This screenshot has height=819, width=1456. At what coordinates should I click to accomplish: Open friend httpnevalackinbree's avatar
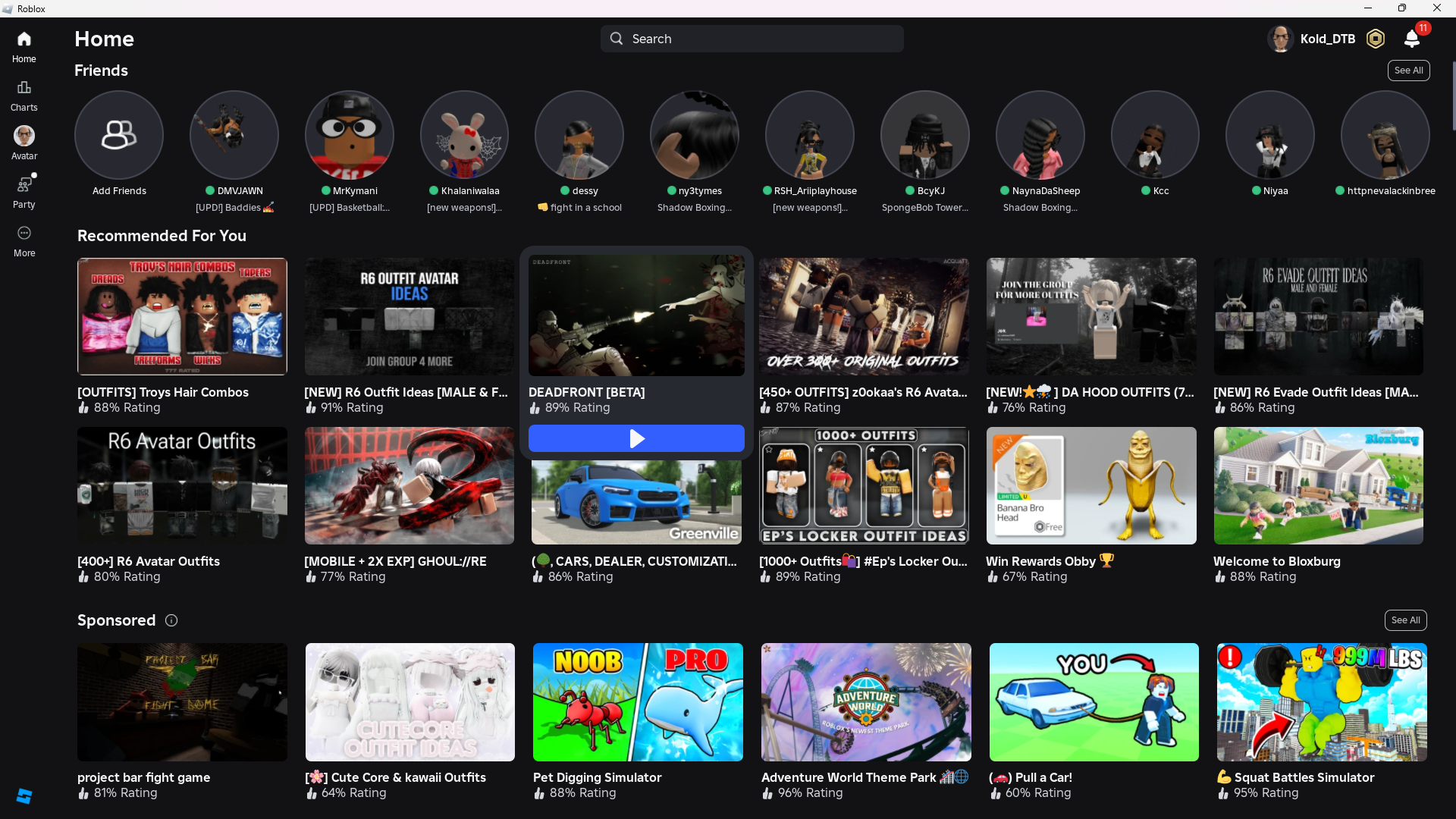(x=1385, y=135)
